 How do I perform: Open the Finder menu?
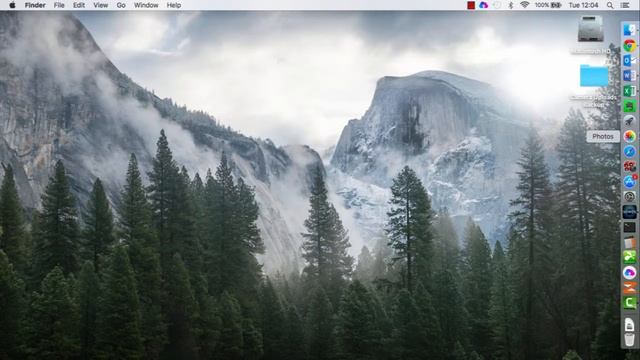(35, 5)
